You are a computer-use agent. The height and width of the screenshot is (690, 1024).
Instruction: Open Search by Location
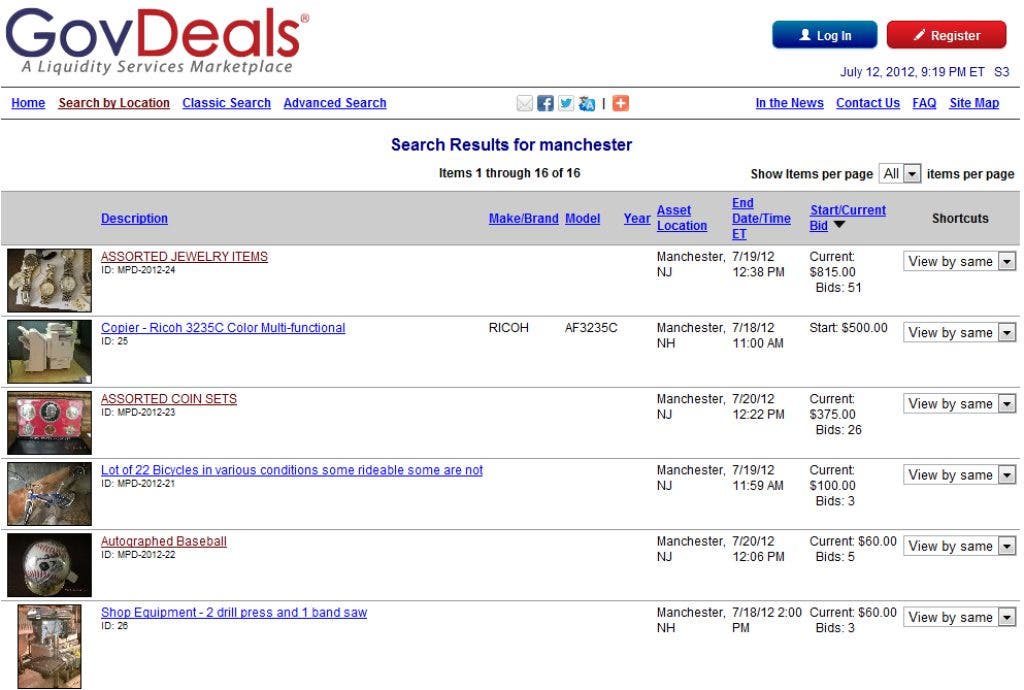click(x=114, y=103)
